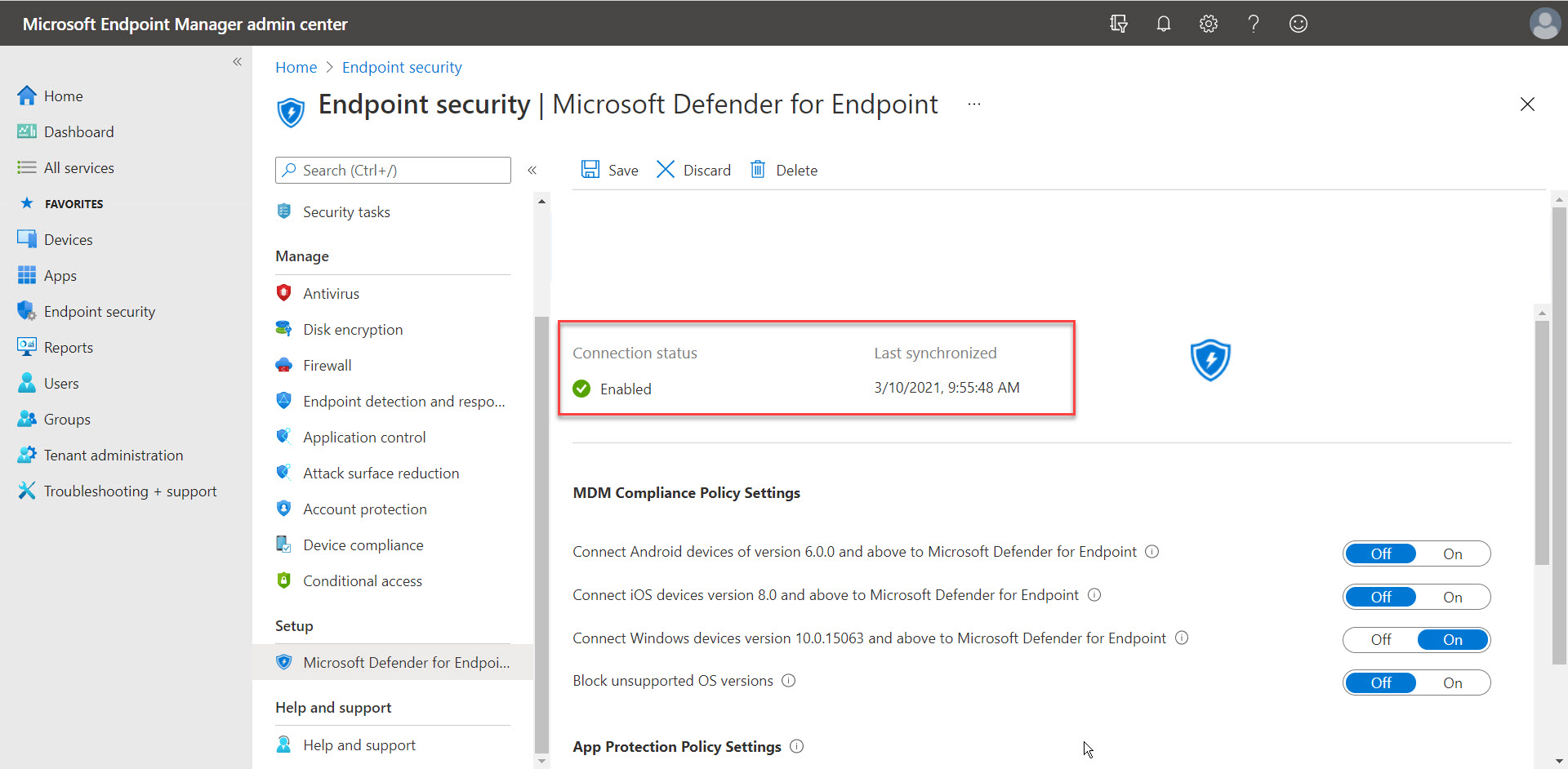
Task: Click the Troubleshooting wrench icon
Action: click(x=27, y=491)
